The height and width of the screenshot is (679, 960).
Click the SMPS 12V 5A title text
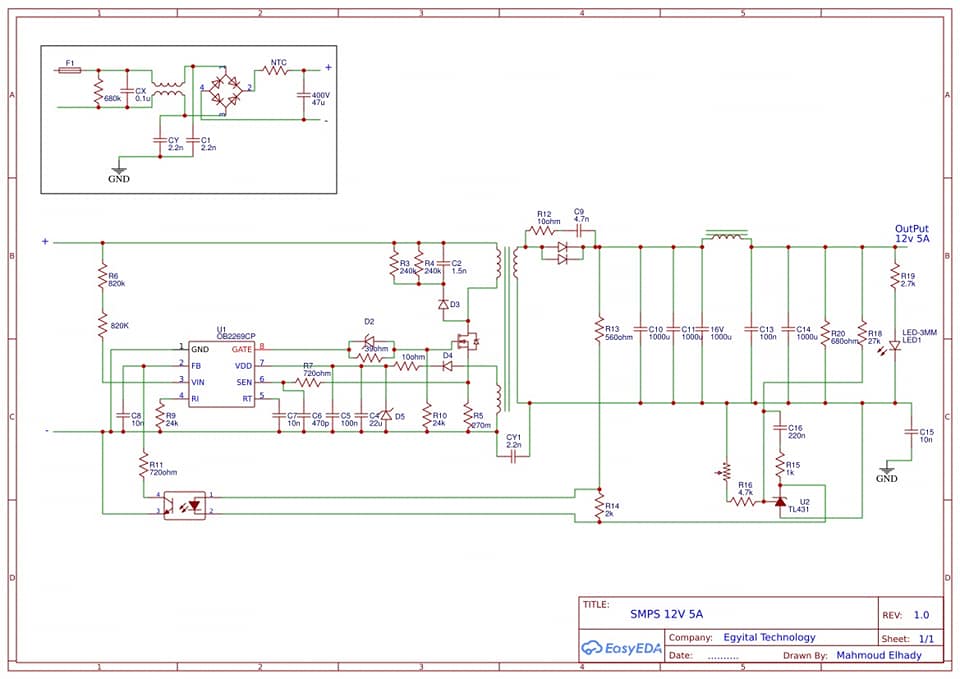[666, 614]
